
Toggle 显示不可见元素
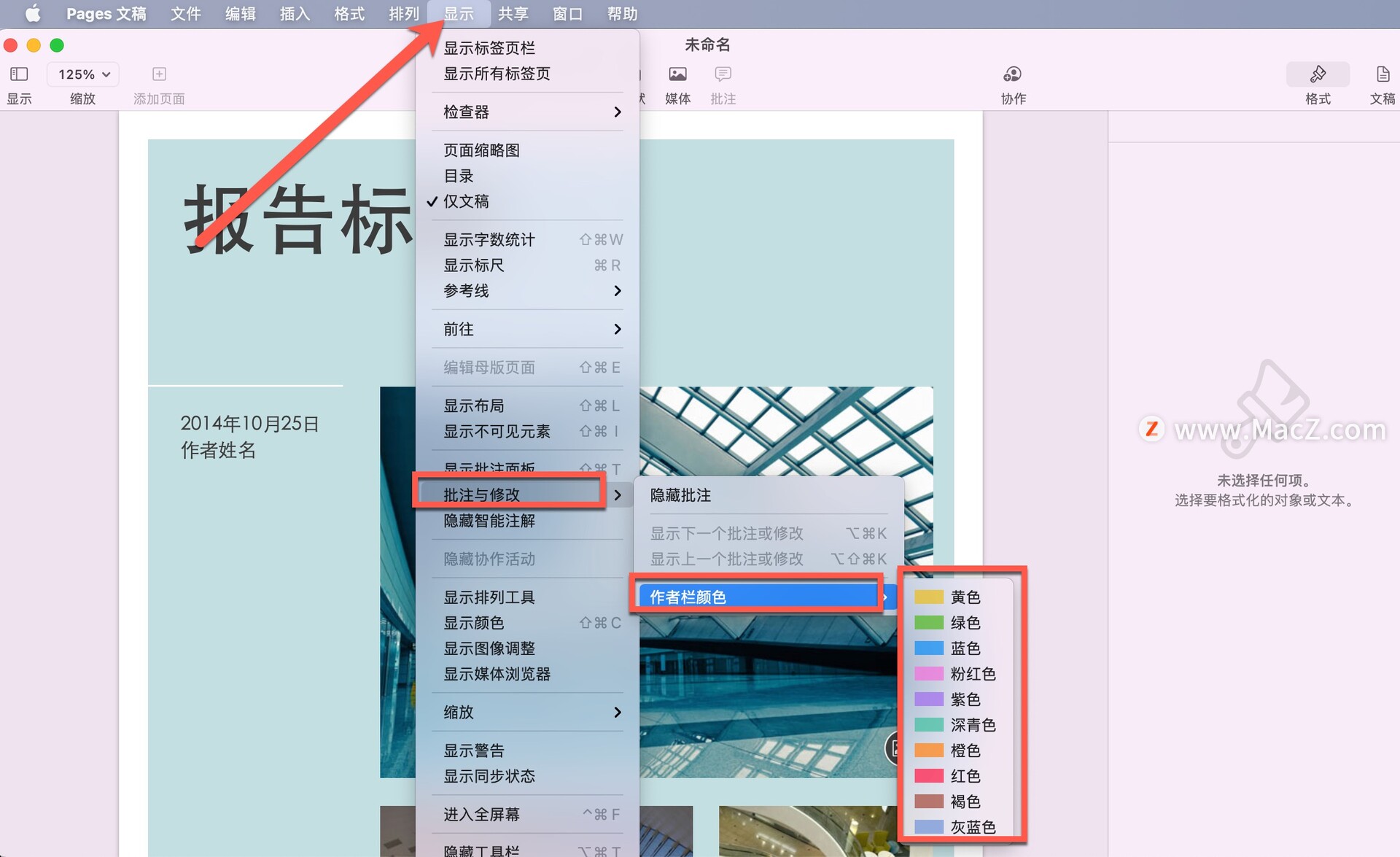click(527, 431)
